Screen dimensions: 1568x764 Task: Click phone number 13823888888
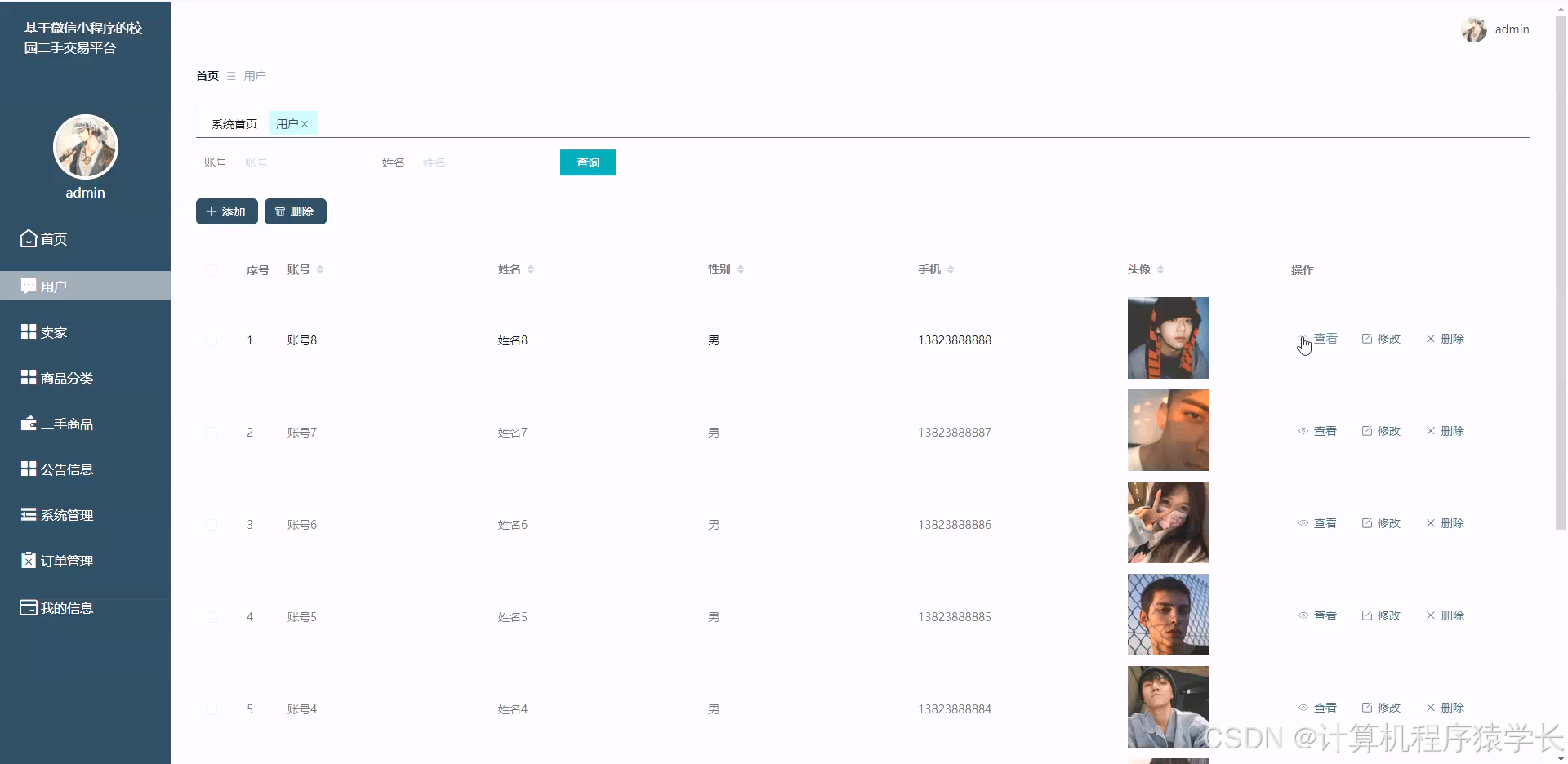click(955, 340)
